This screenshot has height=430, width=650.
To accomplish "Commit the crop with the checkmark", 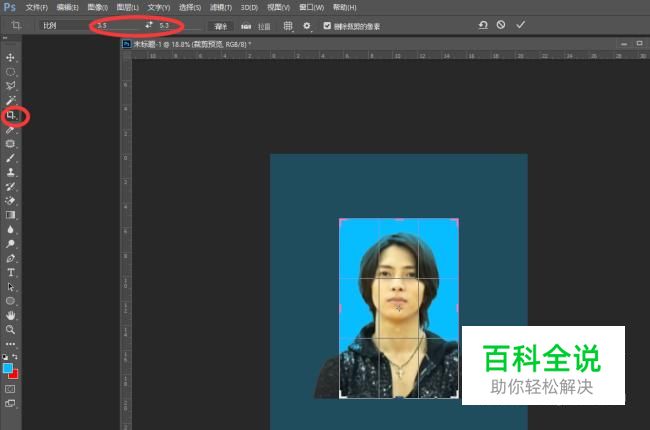I will point(521,25).
